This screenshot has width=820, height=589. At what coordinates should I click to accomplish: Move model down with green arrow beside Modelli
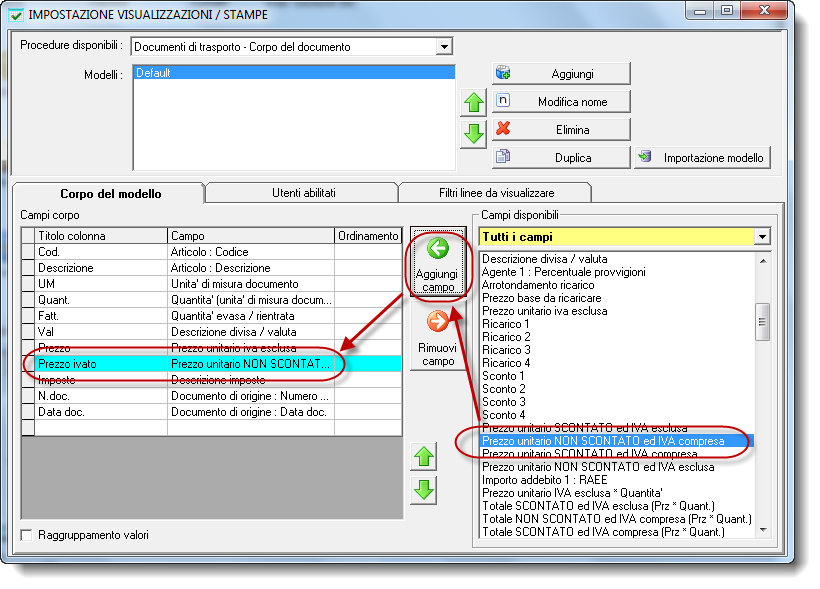[x=473, y=134]
